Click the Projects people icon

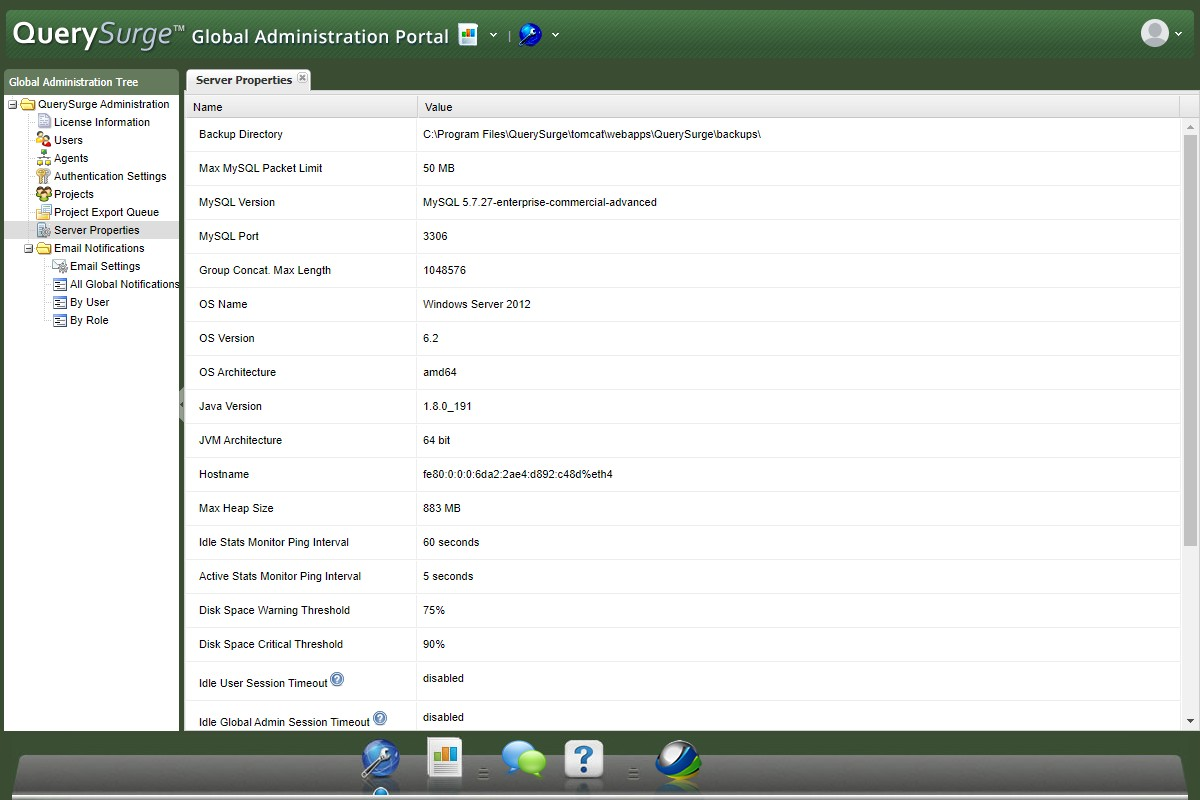(44, 194)
